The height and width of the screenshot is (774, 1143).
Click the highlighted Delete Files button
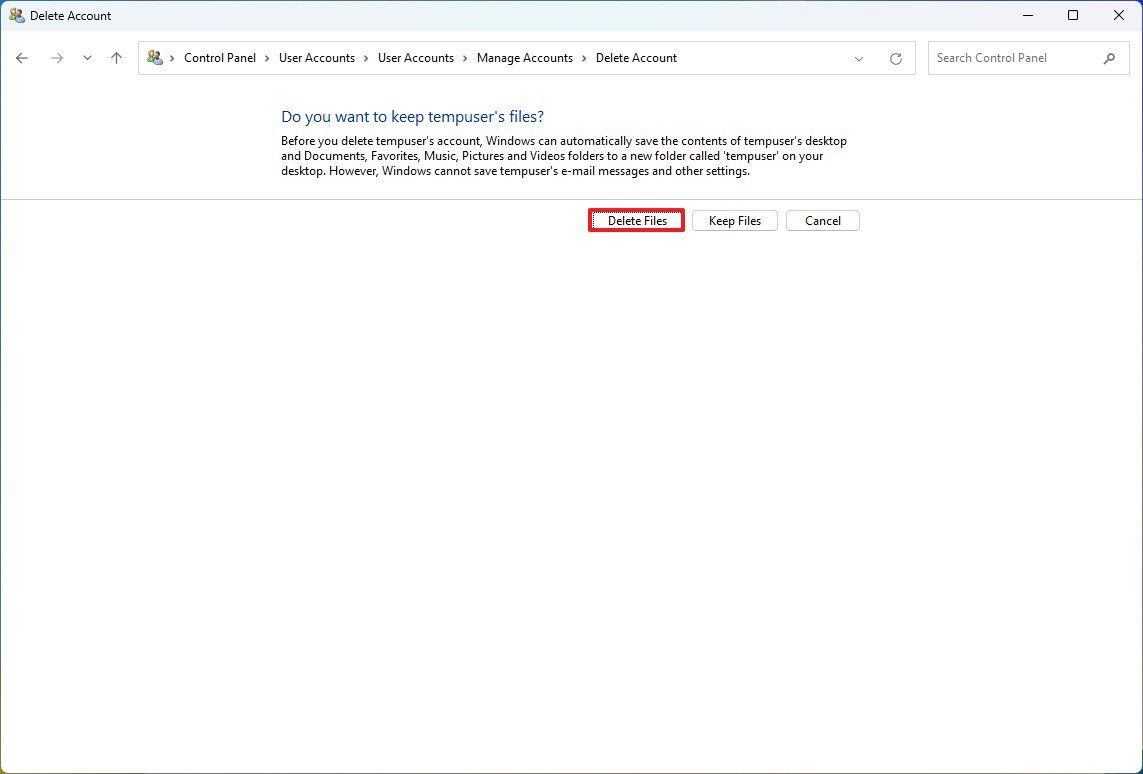636,220
